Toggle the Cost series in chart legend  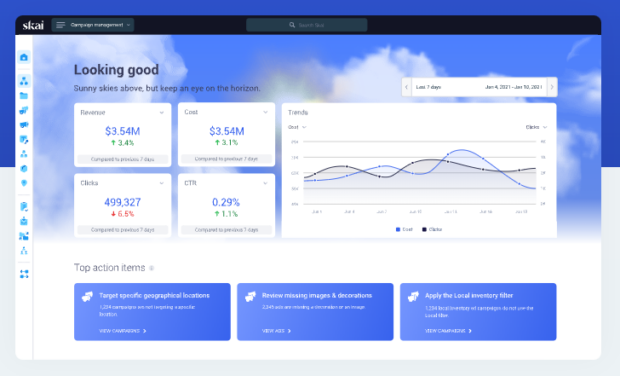404,229
